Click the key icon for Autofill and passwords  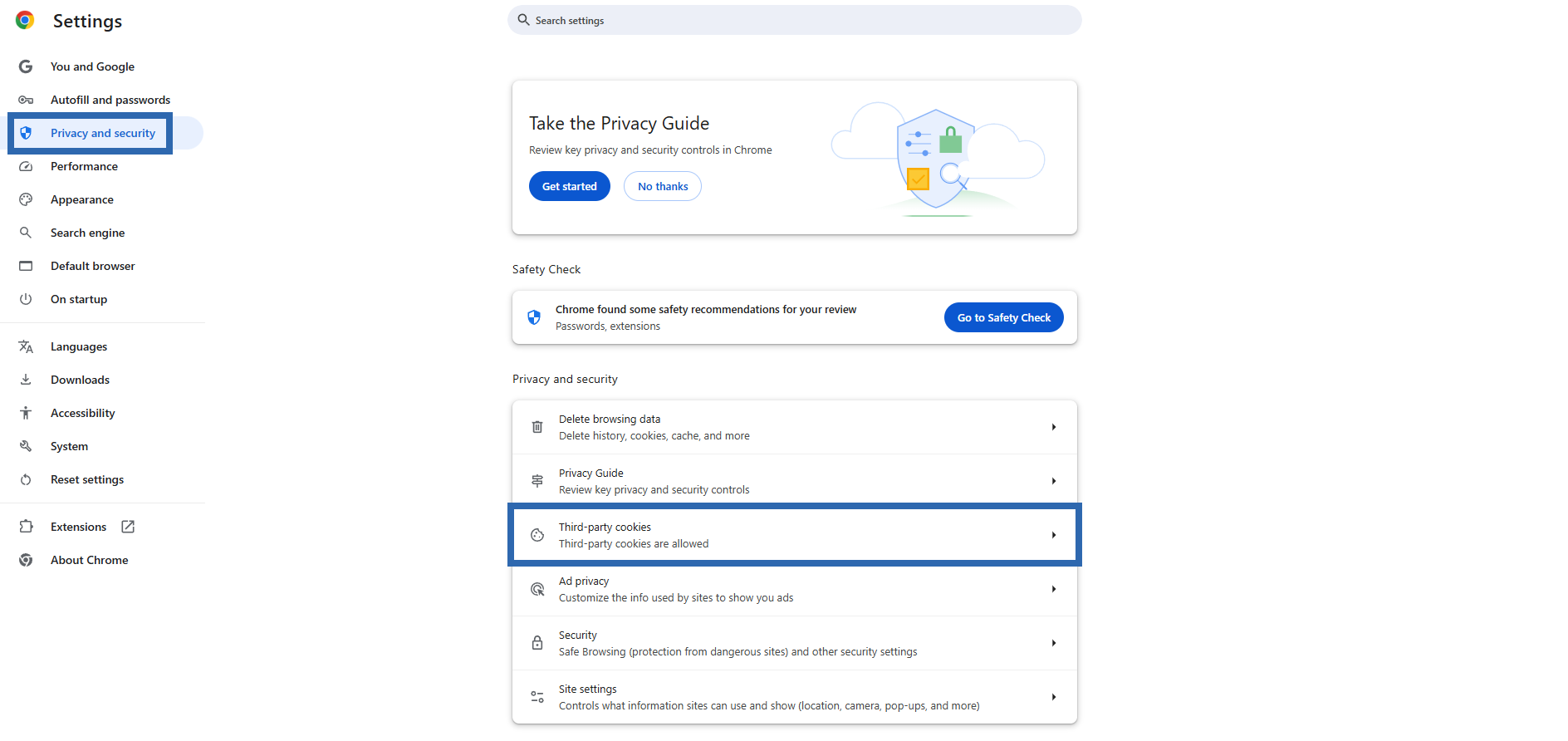pyautogui.click(x=26, y=100)
